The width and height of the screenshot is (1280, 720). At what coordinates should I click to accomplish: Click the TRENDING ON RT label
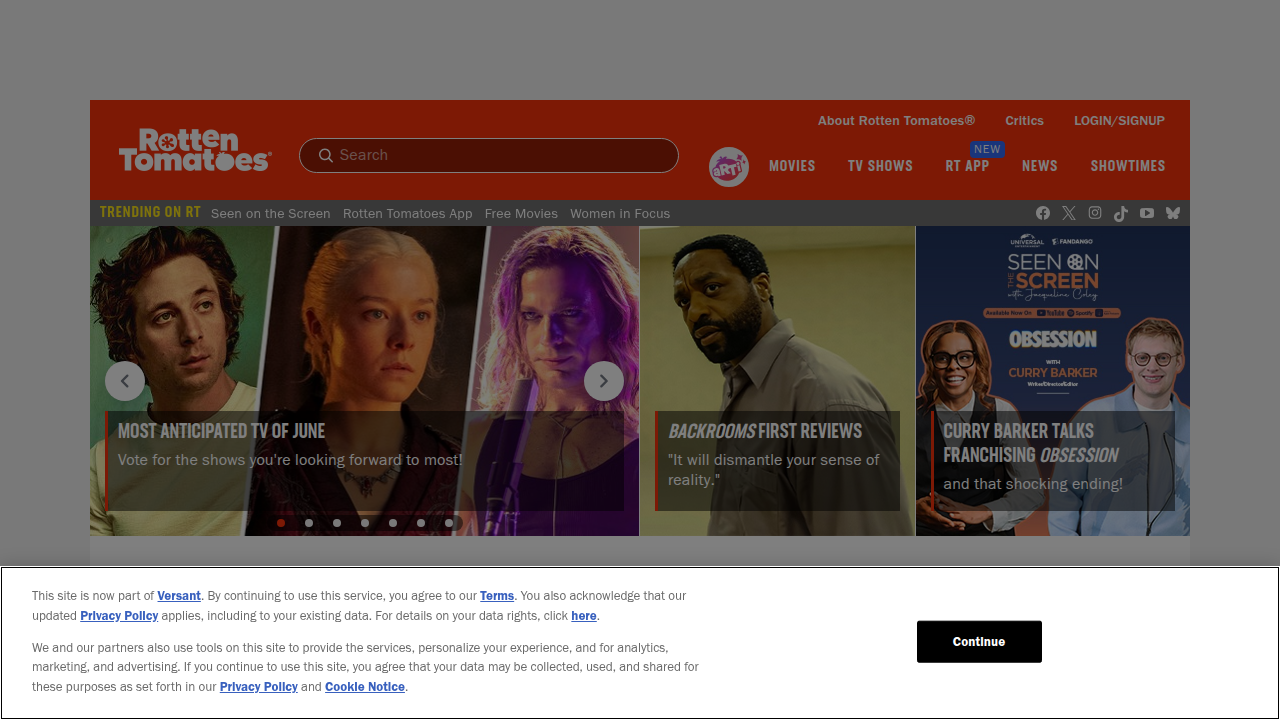[150, 212]
